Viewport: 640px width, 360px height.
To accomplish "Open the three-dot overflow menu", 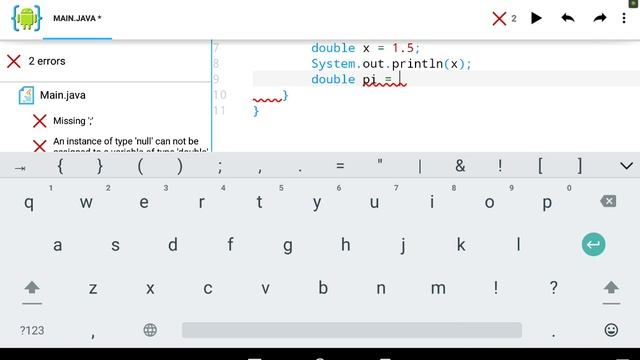I will [624, 18].
